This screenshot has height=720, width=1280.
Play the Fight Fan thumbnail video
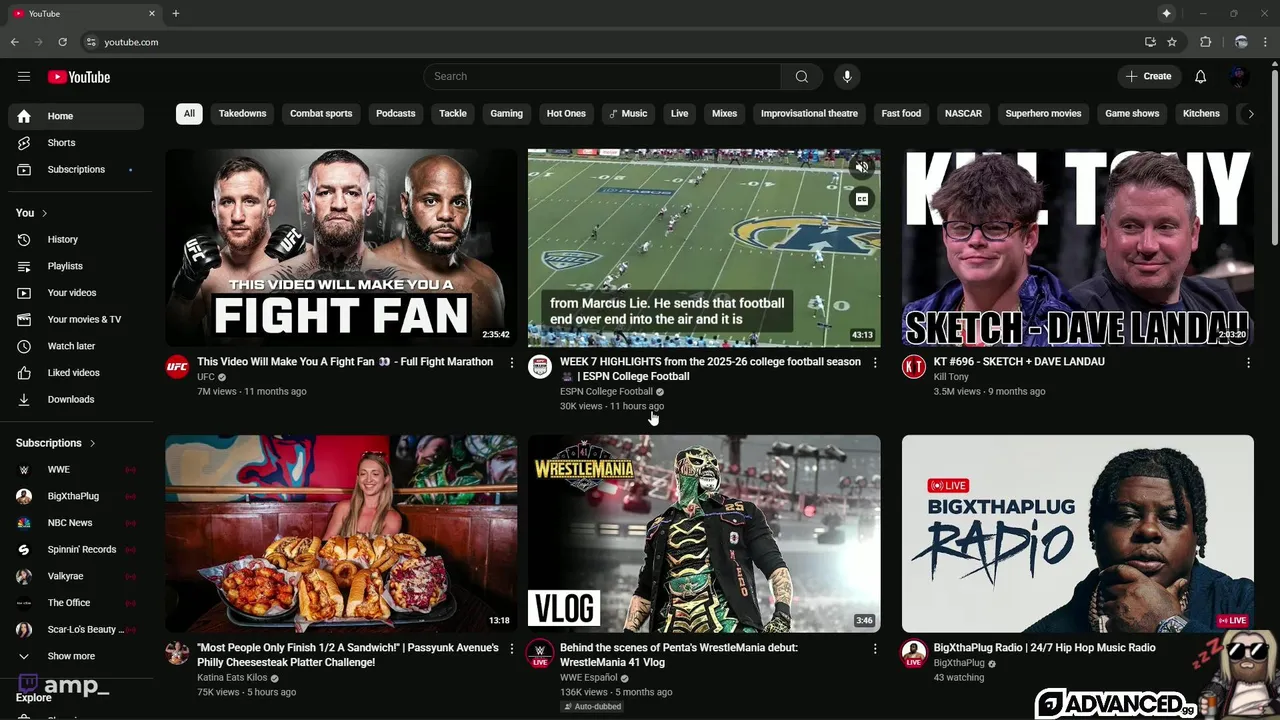click(341, 248)
